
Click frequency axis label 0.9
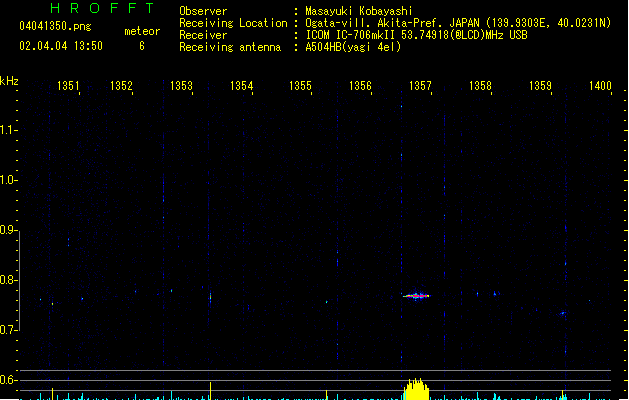click(x=8, y=230)
